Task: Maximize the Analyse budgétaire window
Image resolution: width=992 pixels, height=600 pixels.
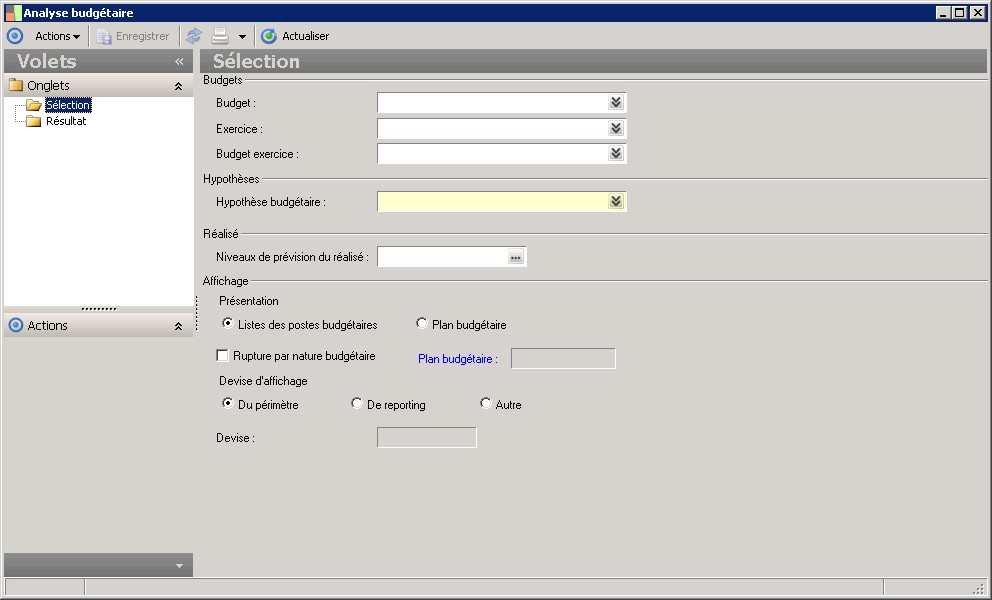Action: [x=960, y=13]
